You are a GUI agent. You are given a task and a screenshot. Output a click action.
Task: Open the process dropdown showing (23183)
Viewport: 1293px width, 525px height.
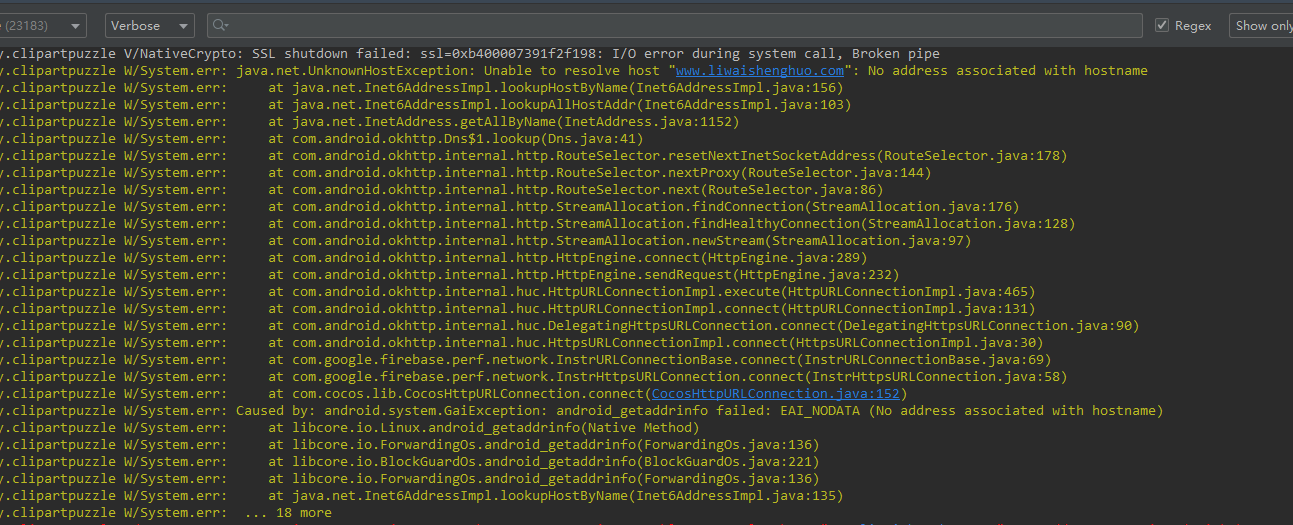(x=42, y=26)
